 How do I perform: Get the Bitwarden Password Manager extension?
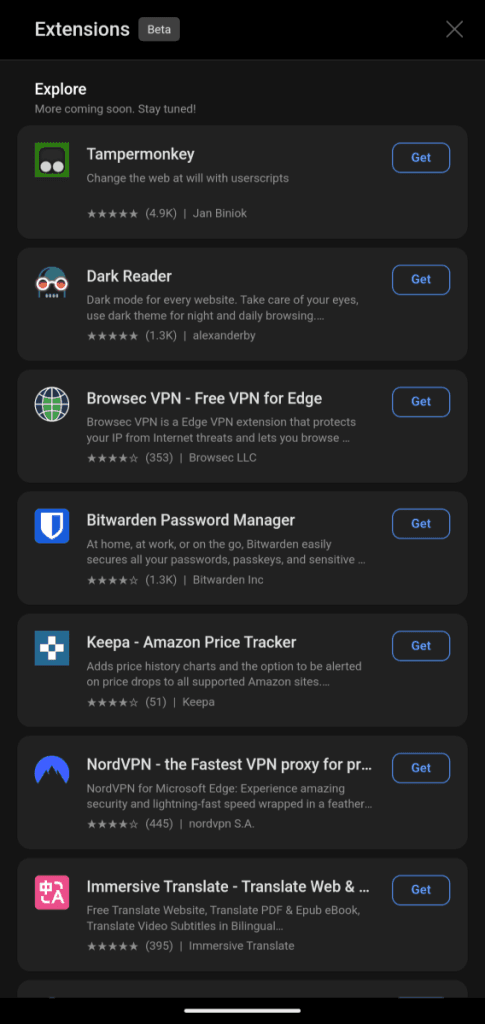tap(421, 524)
